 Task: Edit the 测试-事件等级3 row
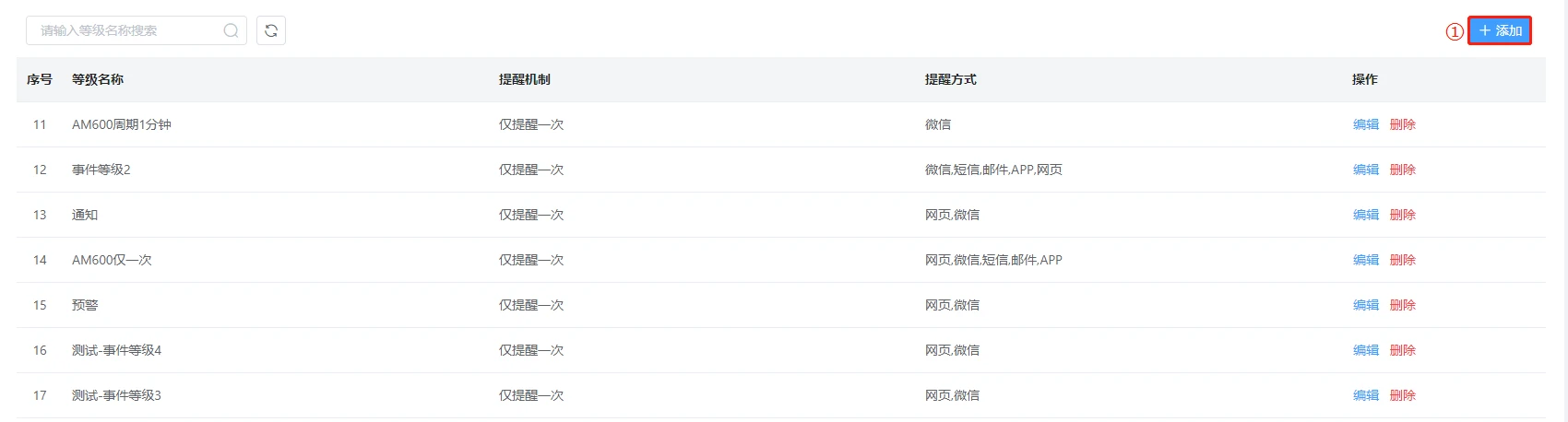(1366, 395)
